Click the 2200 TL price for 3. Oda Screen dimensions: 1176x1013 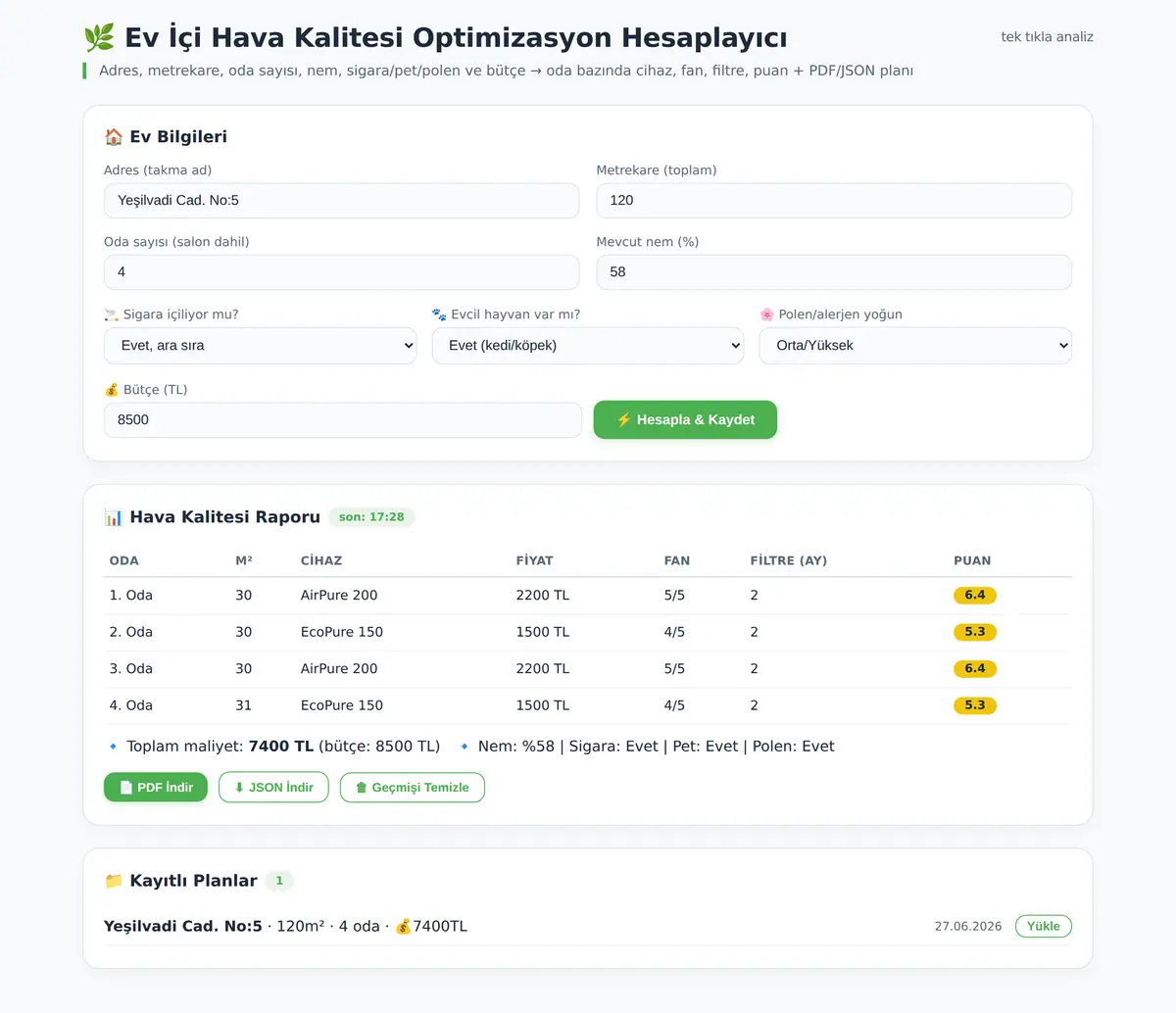click(x=543, y=669)
